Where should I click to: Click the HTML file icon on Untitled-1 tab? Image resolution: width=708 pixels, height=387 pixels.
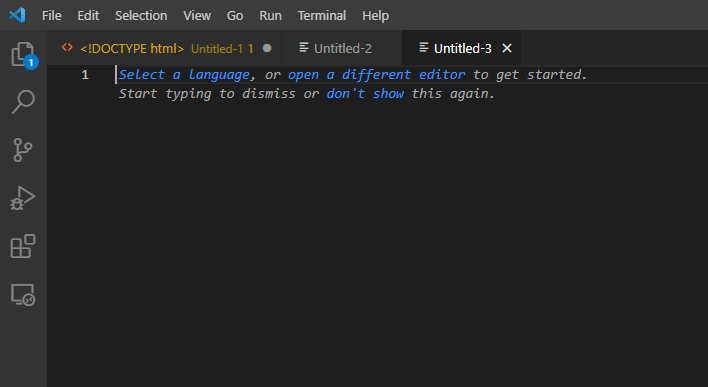click(x=67, y=47)
